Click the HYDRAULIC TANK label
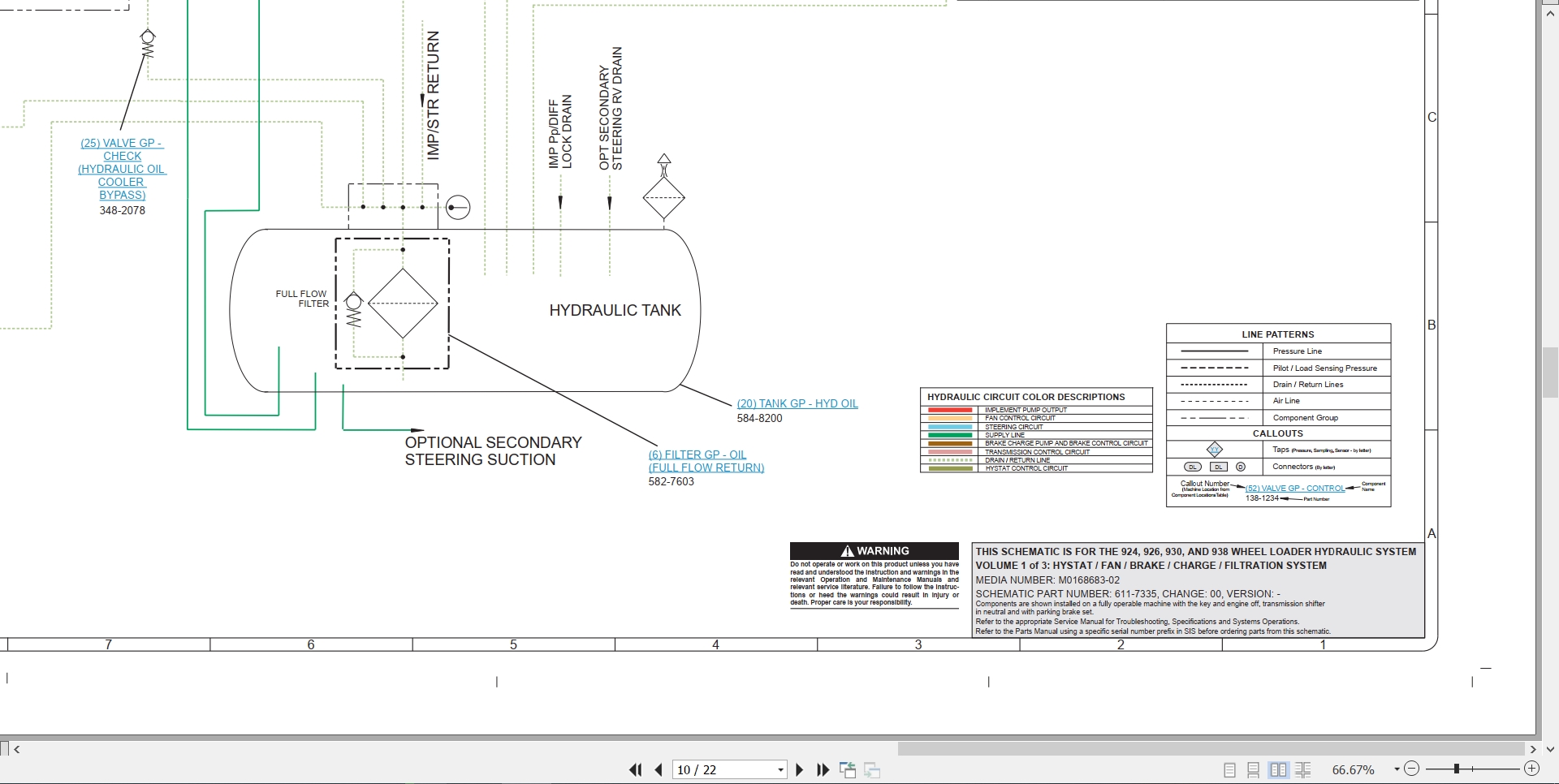1559x784 pixels. click(x=615, y=310)
